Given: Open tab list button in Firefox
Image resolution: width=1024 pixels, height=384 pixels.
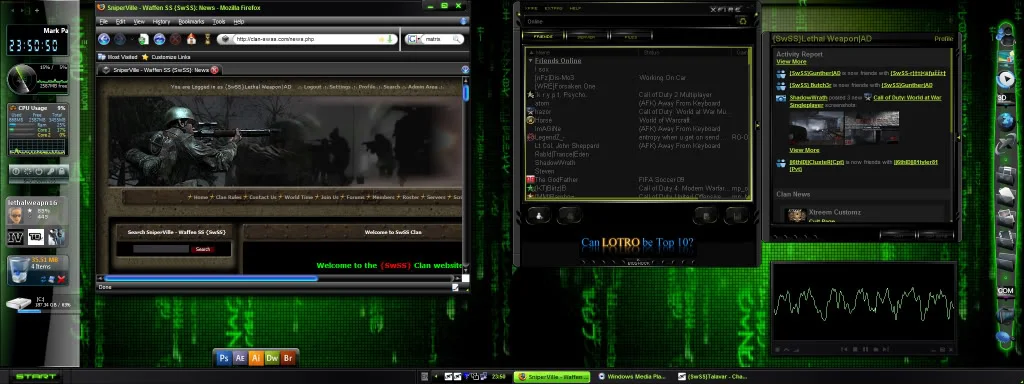Looking at the screenshot, I should tap(465, 69).
